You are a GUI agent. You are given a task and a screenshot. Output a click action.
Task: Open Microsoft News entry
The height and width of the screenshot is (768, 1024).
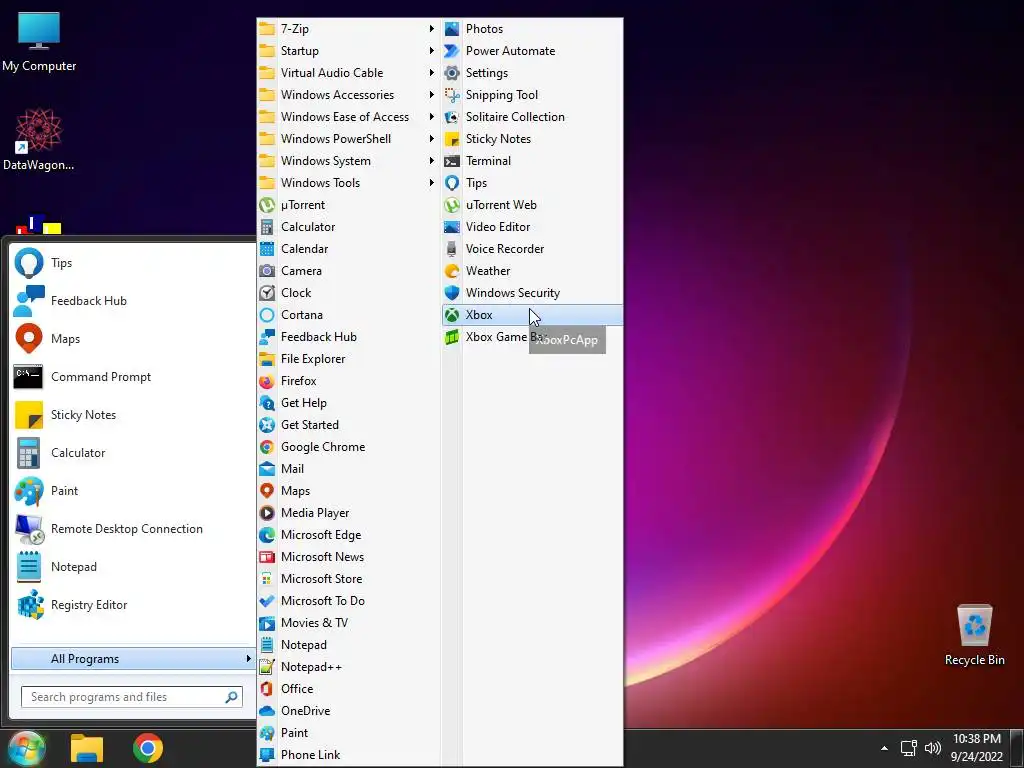[348, 557]
